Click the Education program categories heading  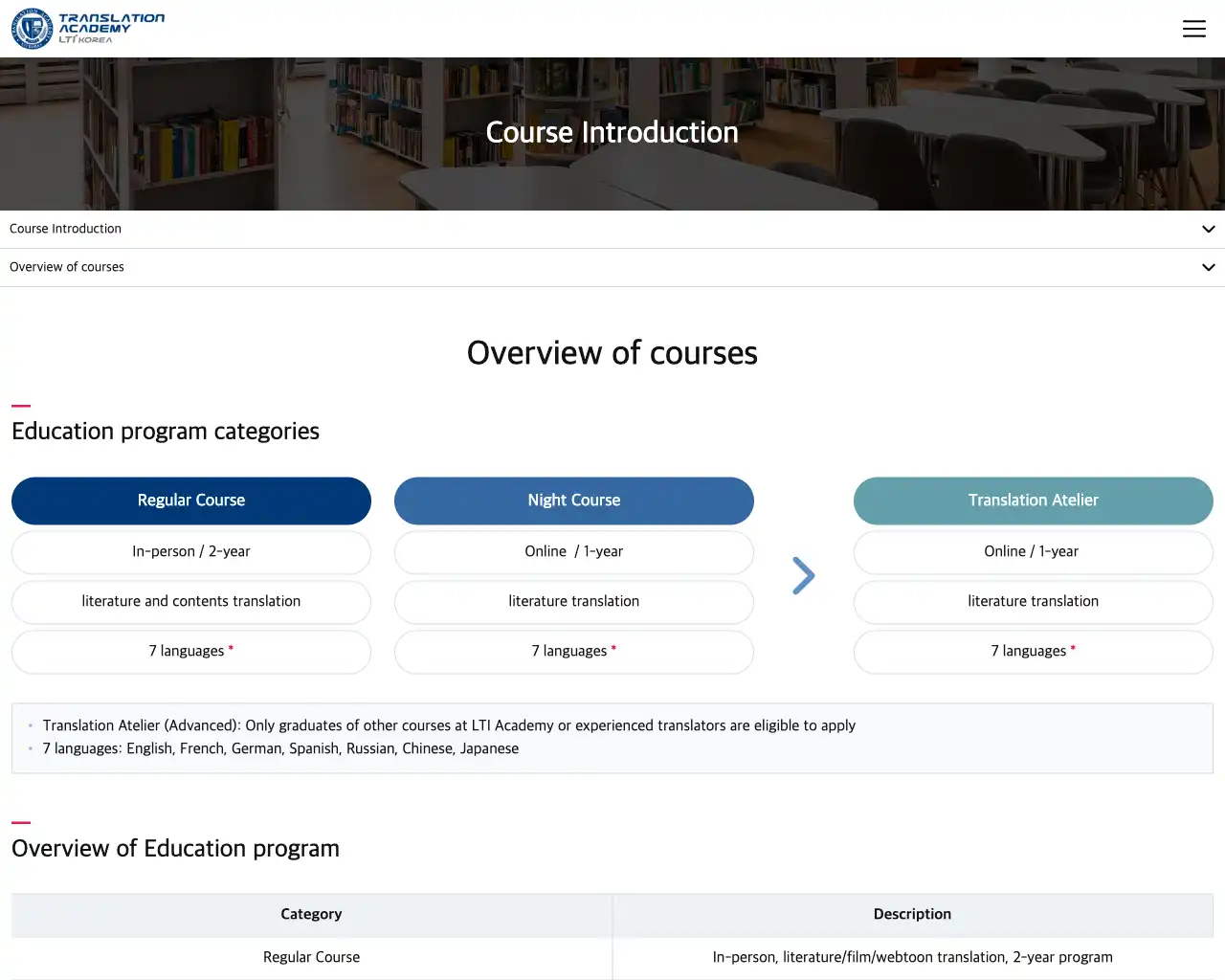tap(166, 431)
